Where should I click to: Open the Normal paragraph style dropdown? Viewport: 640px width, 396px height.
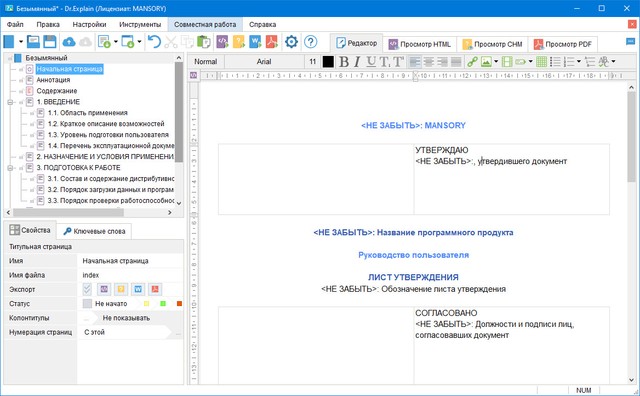206,62
